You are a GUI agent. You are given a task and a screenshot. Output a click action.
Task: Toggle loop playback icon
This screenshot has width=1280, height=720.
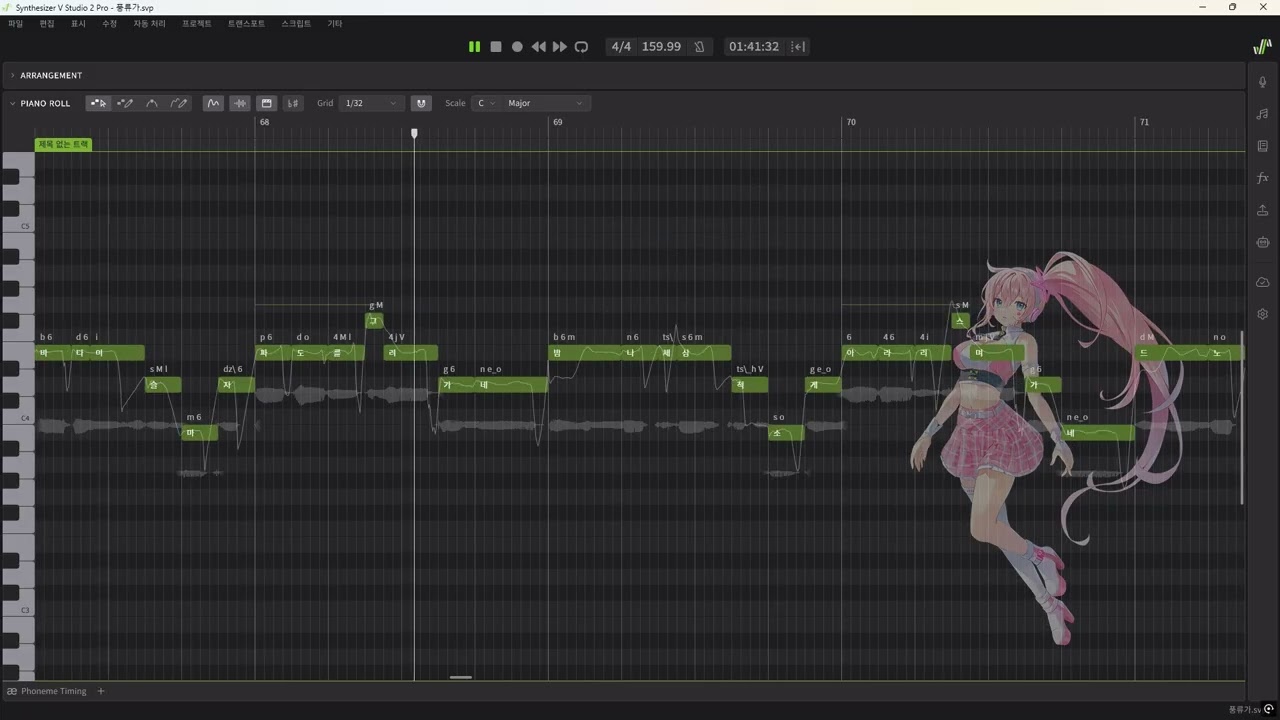click(x=581, y=47)
